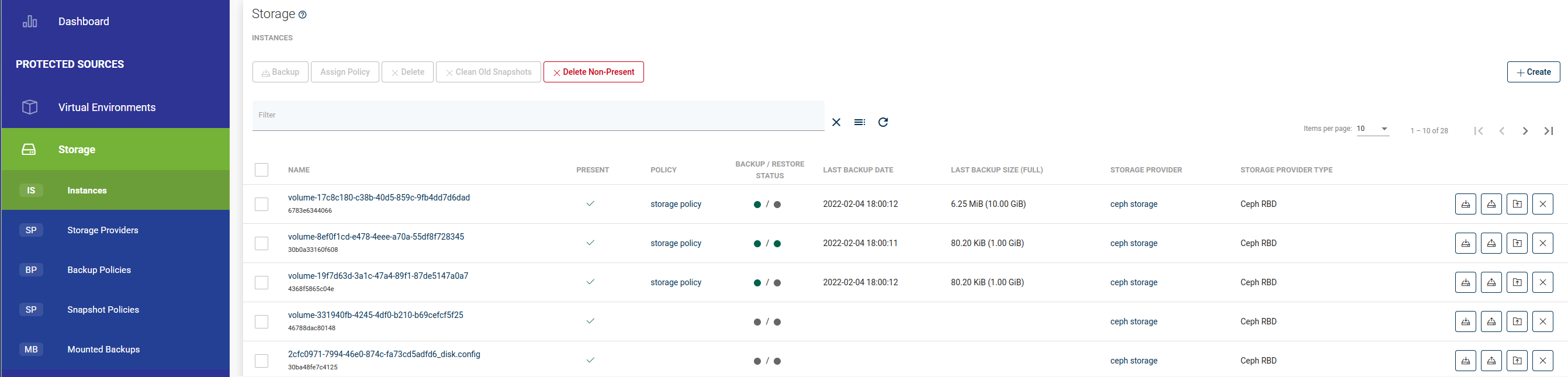Go to the next page of instances

click(1525, 131)
